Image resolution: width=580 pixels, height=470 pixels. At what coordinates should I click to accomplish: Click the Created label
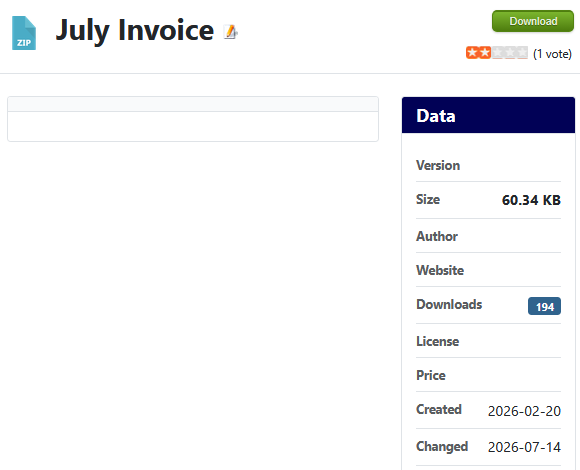coord(439,409)
